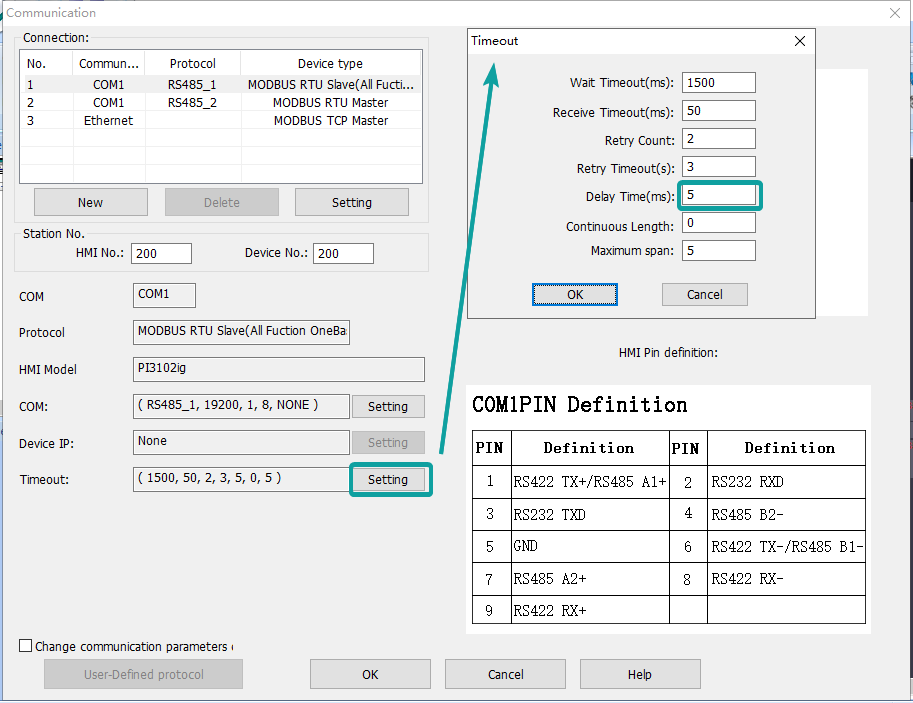The height and width of the screenshot is (703, 913).
Task: Select the Ethernet communication cell
Action: tap(109, 121)
